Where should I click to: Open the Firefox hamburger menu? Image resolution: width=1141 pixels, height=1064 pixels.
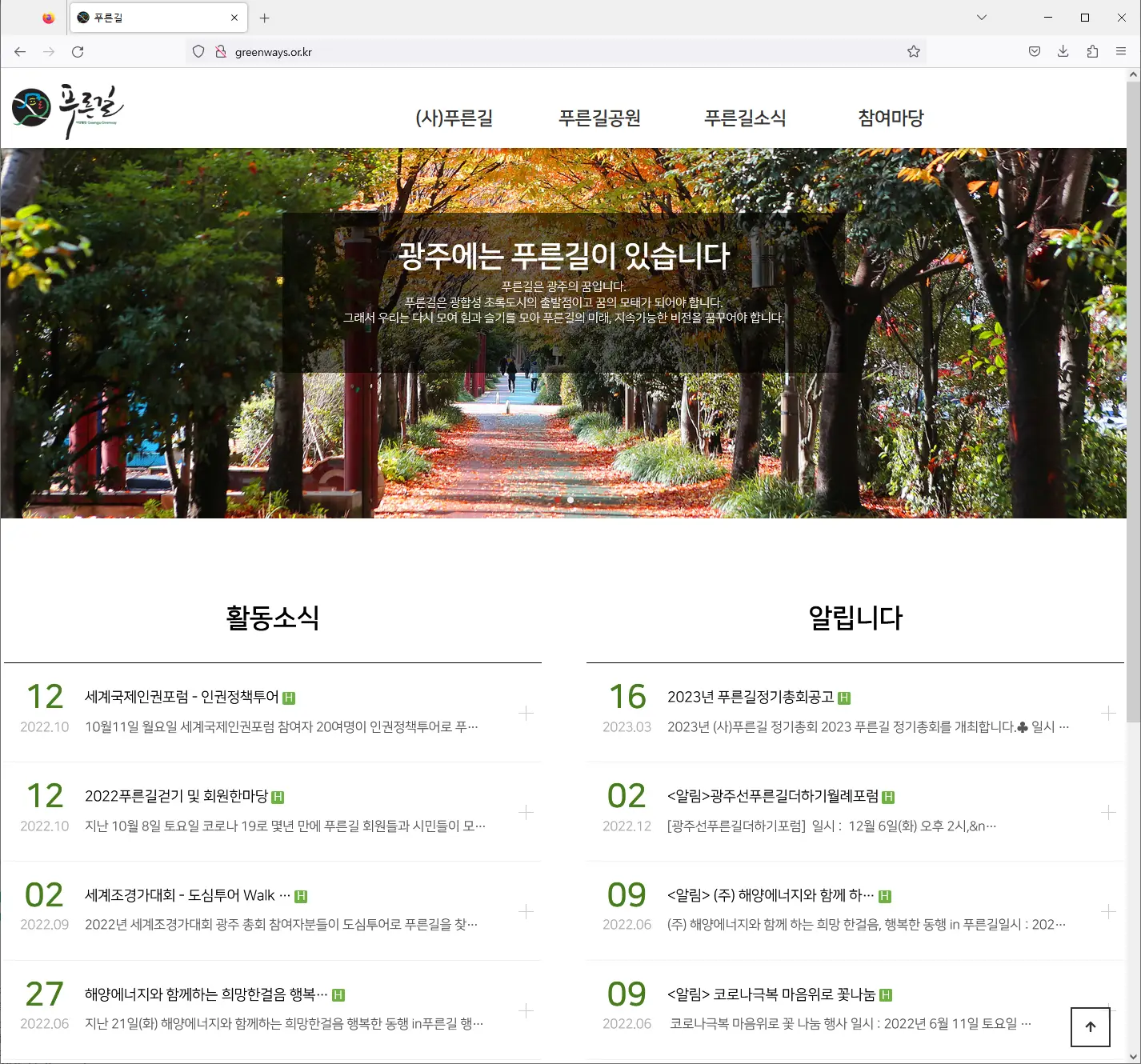(x=1120, y=51)
